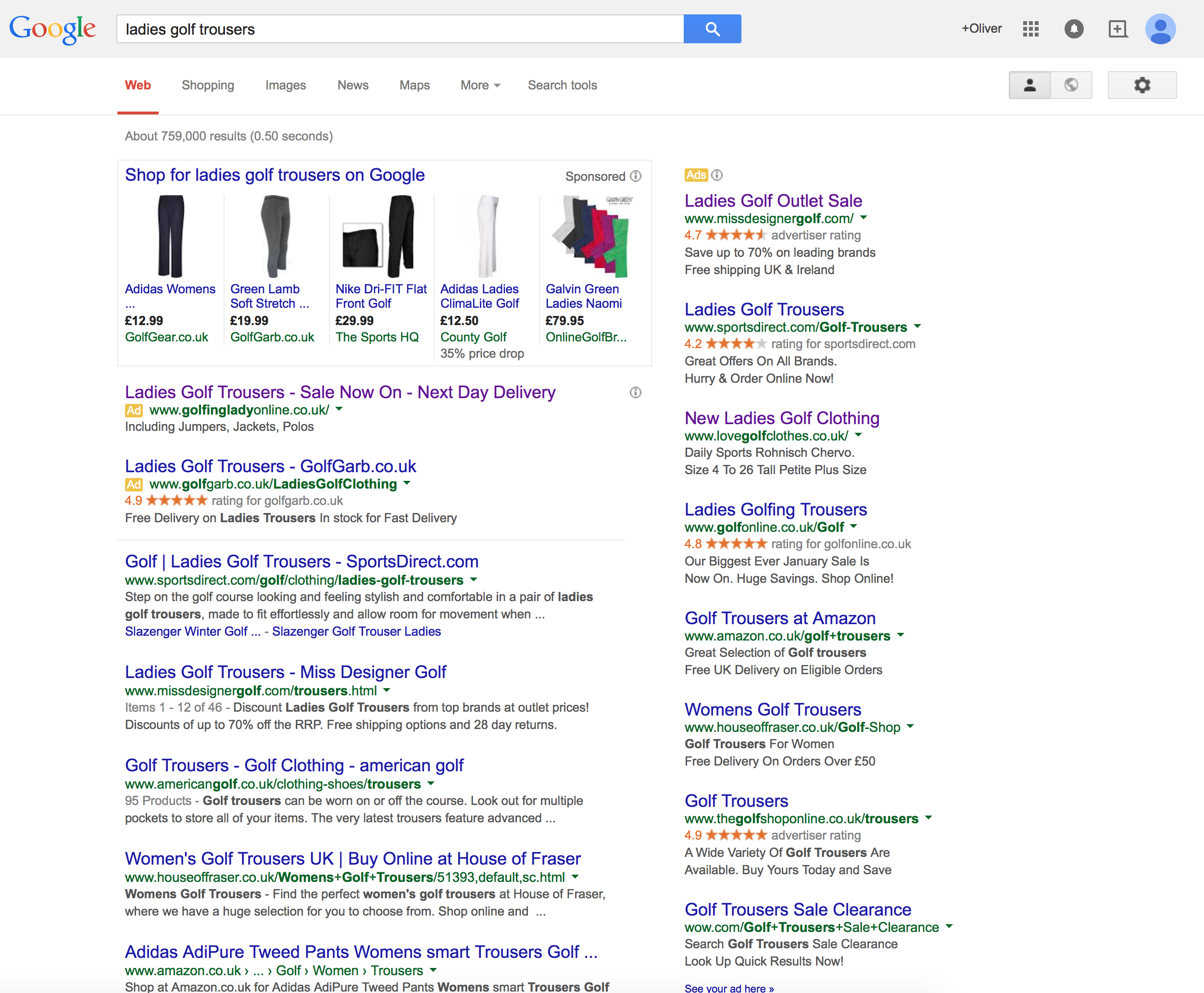
Task: Expand arrow beside houseoffraser Womens+Golf+Trousers URL
Action: (x=575, y=876)
